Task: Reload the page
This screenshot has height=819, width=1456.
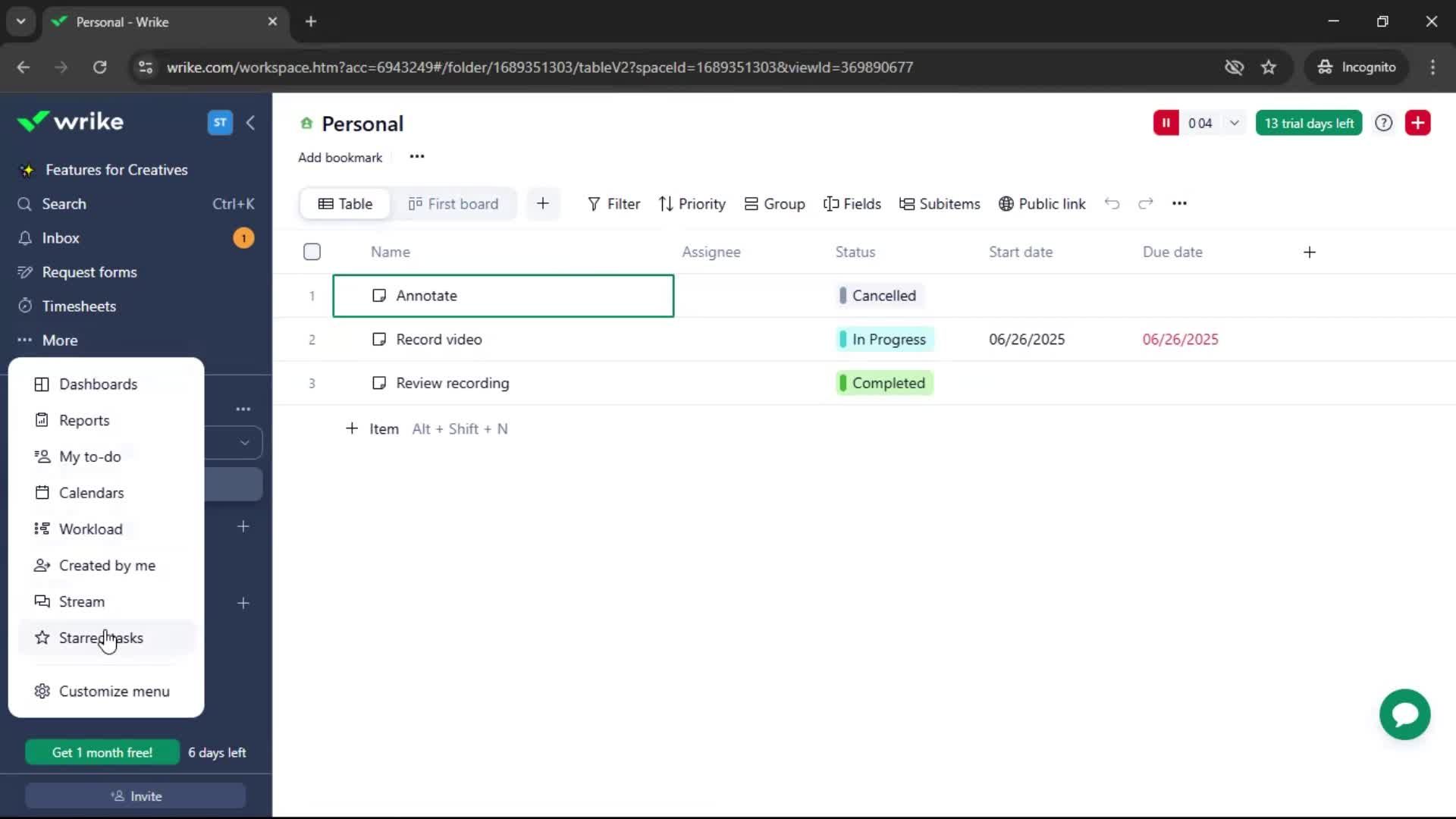Action: coord(99,67)
